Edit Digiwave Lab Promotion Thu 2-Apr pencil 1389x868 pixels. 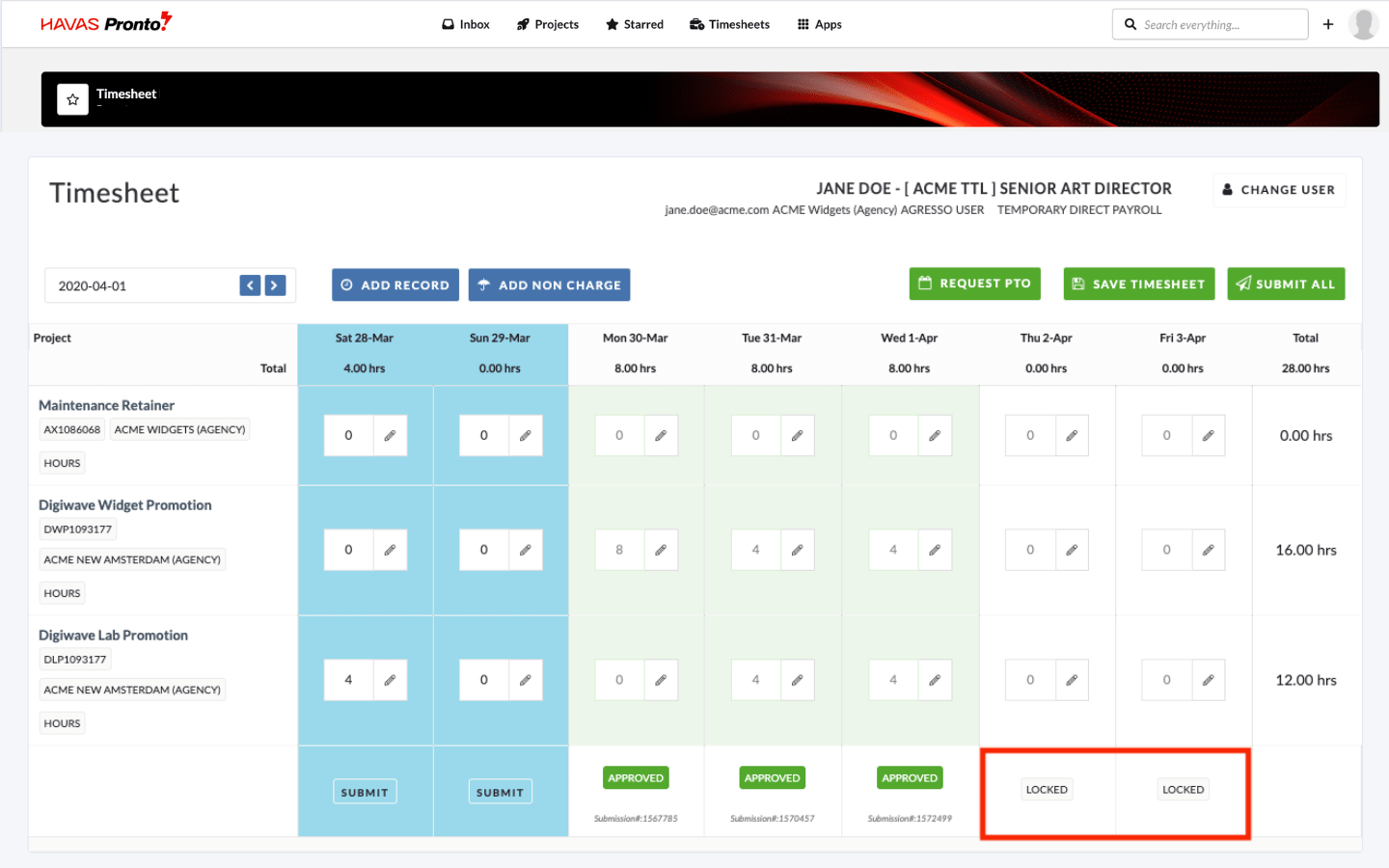coord(1072,680)
